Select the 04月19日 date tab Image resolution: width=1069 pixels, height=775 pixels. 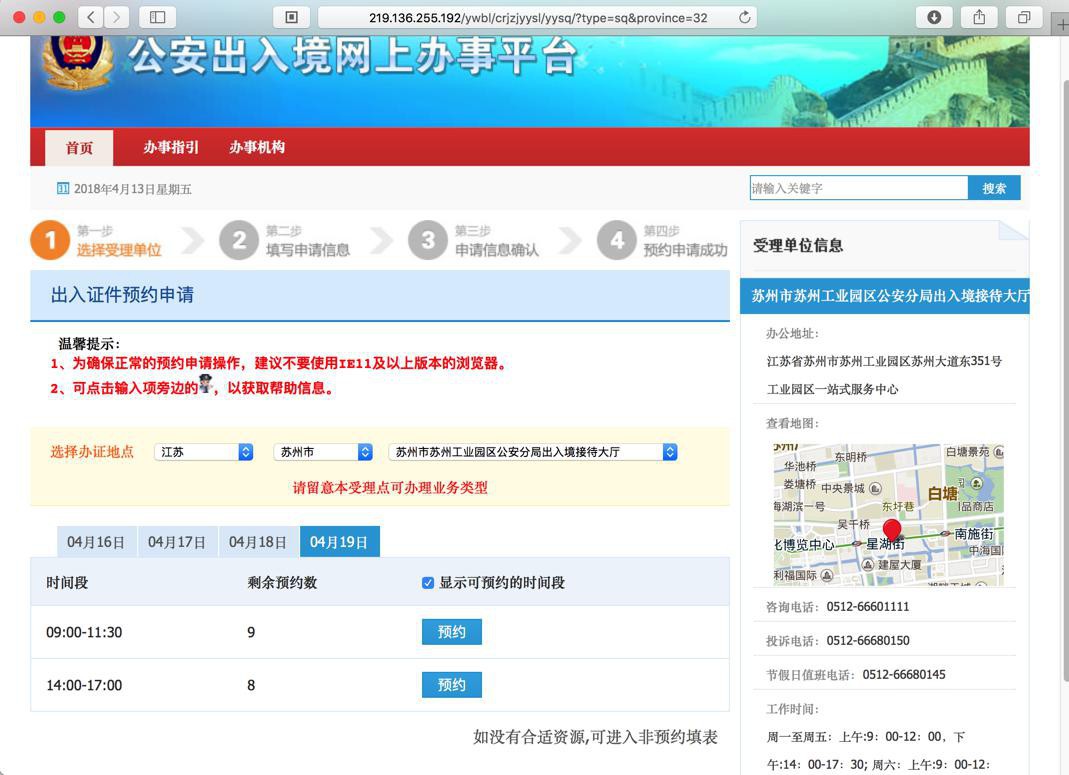point(340,542)
